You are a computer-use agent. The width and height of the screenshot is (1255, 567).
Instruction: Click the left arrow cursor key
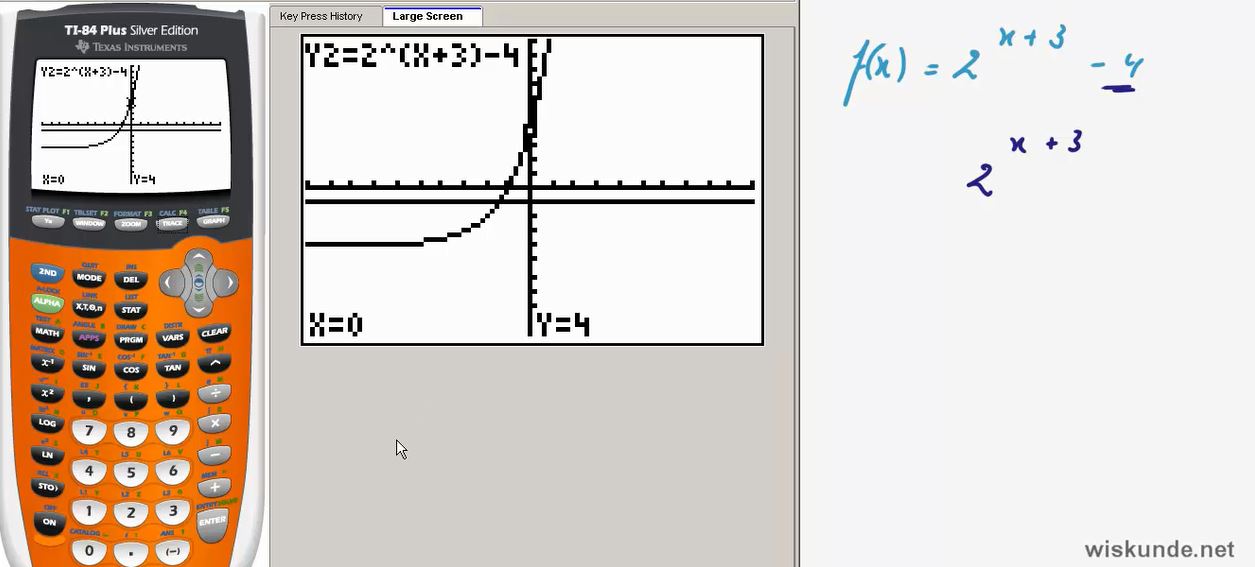pyautogui.click(x=170, y=283)
